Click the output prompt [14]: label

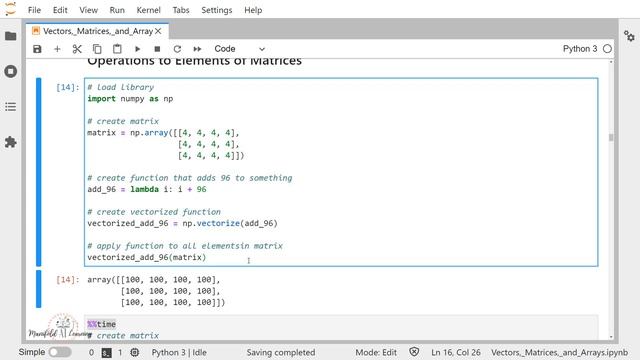[67, 280]
